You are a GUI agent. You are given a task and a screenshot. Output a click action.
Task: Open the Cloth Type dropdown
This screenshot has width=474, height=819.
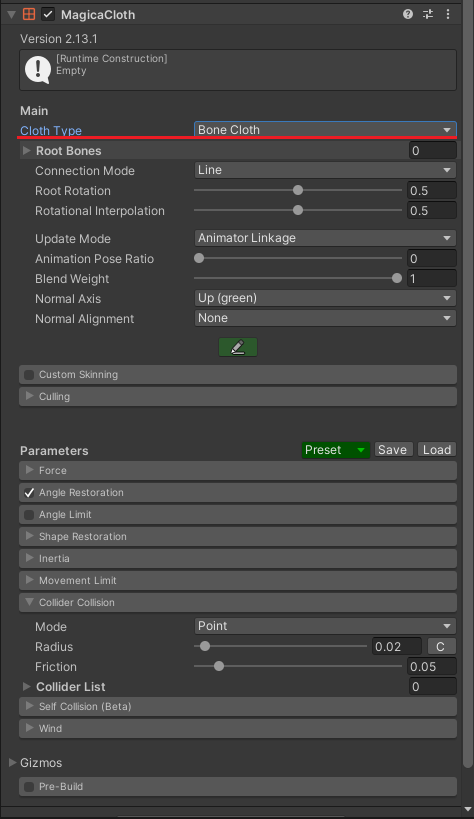[x=325, y=130]
